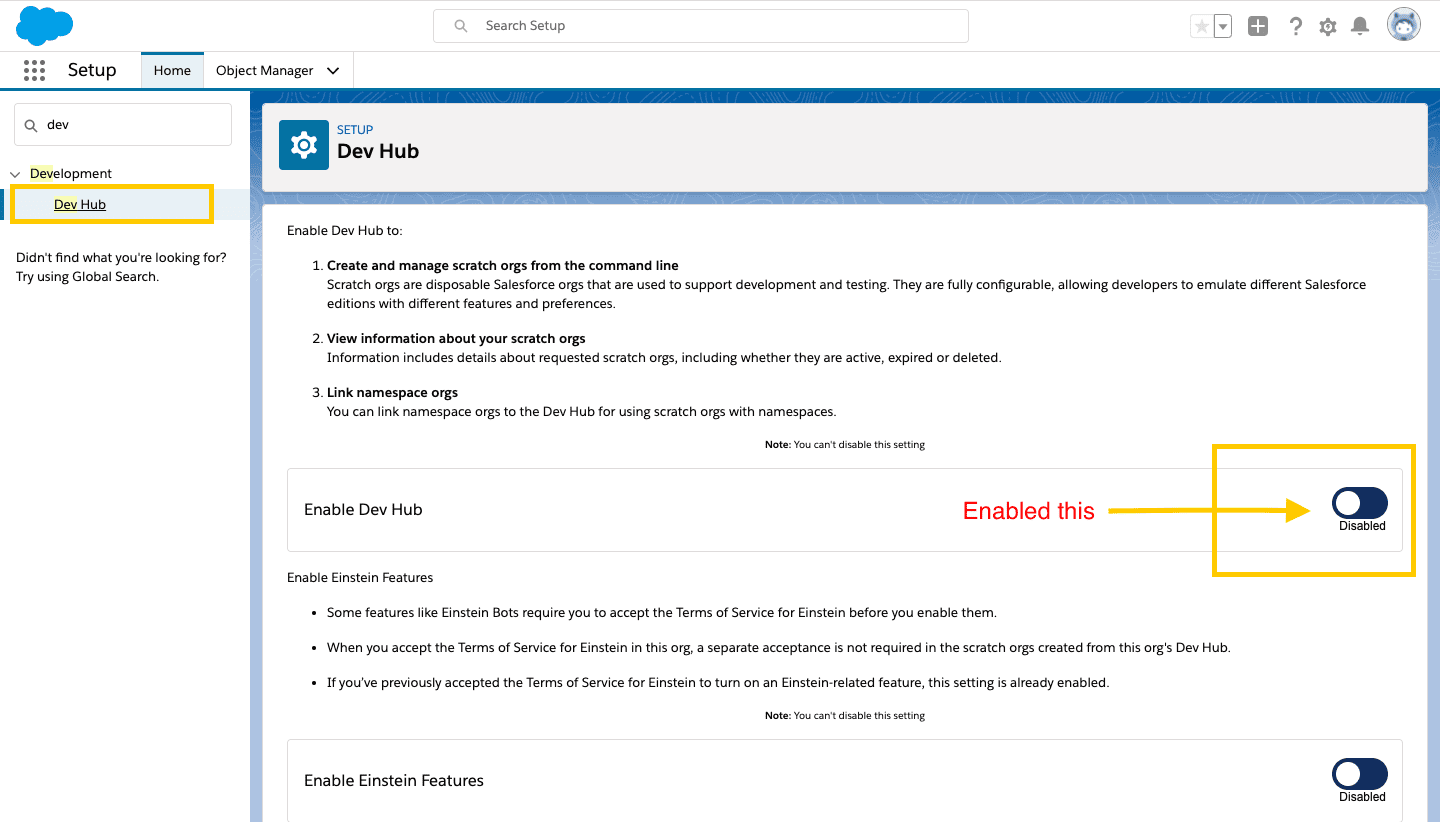Image resolution: width=1440 pixels, height=822 pixels.
Task: Click the Dev Hub gear page icon
Action: click(304, 145)
